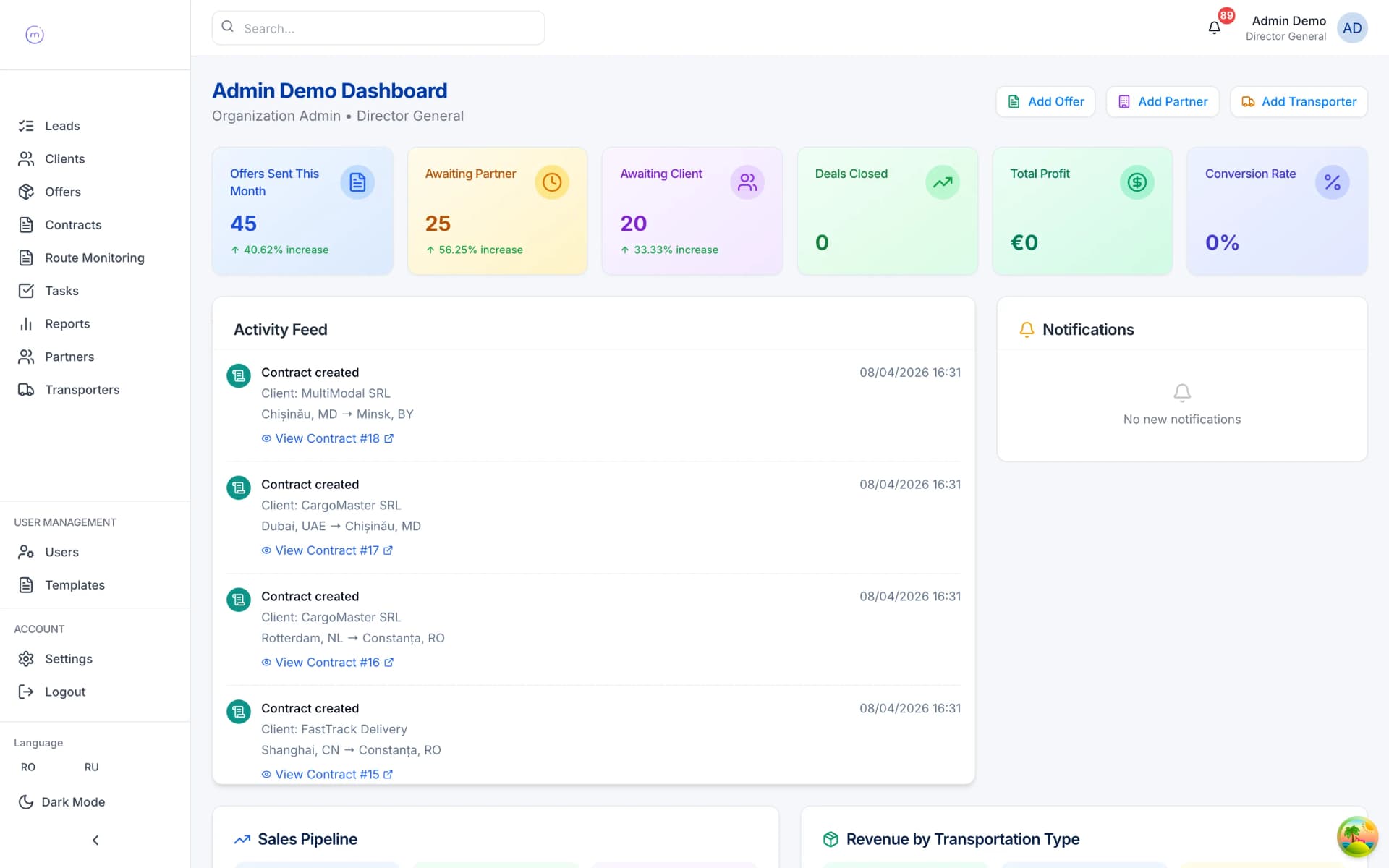The height and width of the screenshot is (868, 1389).
Task: Click the Awaiting Client people icon
Action: (x=747, y=182)
